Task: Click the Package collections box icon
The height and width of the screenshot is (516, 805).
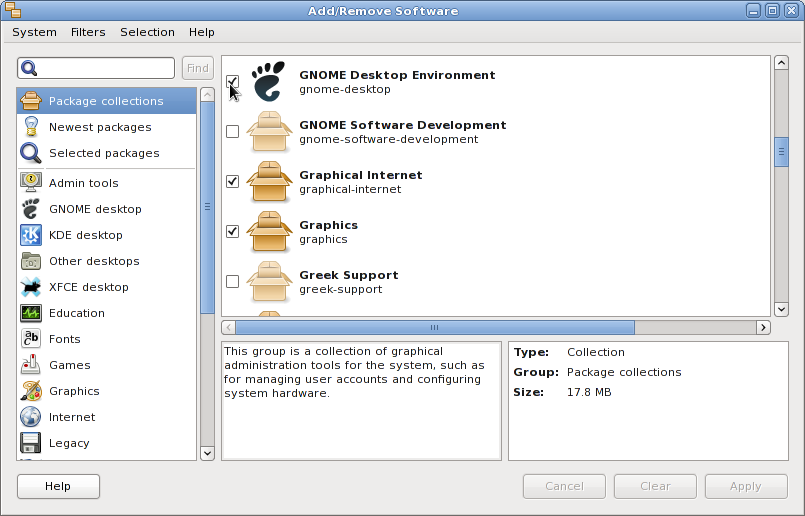Action: 31,101
